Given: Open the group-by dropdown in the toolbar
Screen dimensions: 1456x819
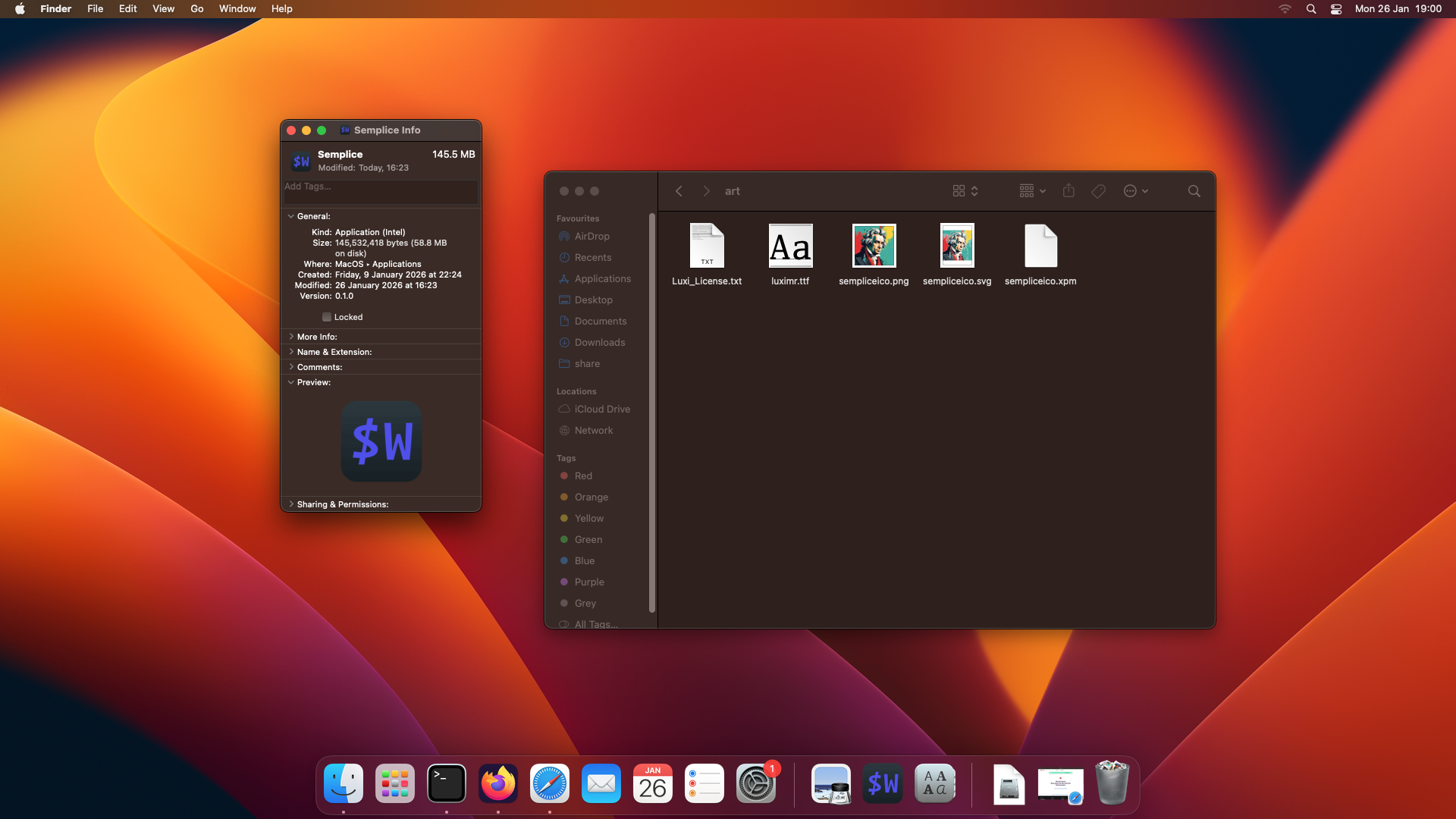Looking at the screenshot, I should (1031, 191).
